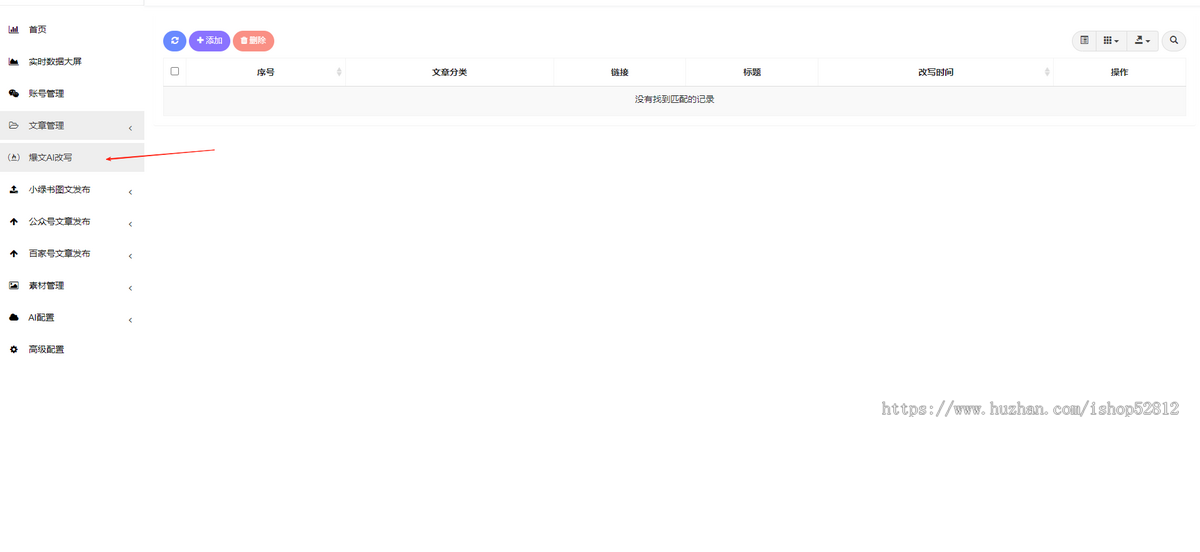Expand the AI配置 chevron
Viewport: 1200px width, 552px height.
(x=131, y=319)
